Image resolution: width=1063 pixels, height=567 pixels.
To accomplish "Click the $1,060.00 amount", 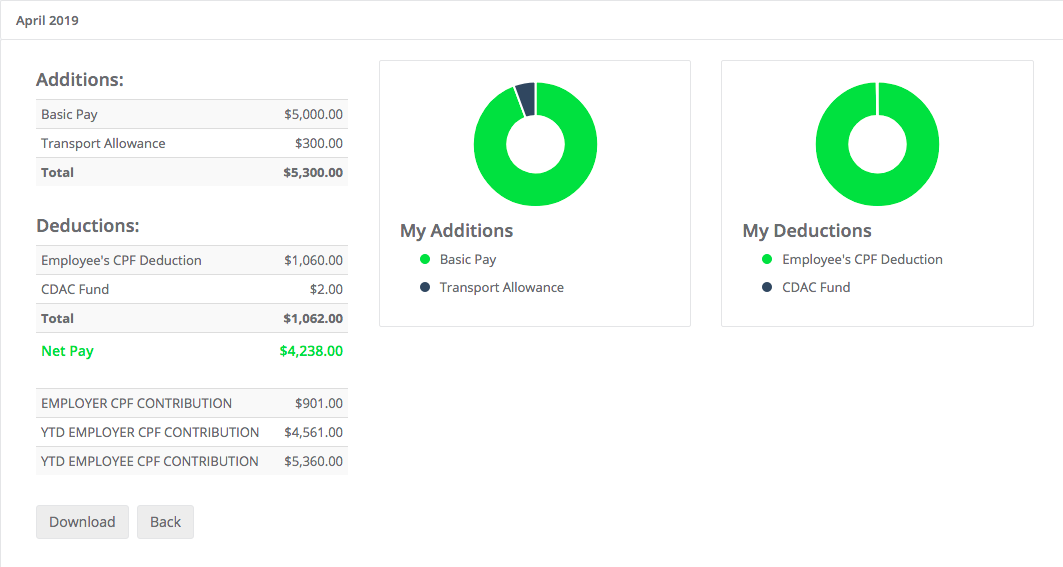I will [x=313, y=260].
